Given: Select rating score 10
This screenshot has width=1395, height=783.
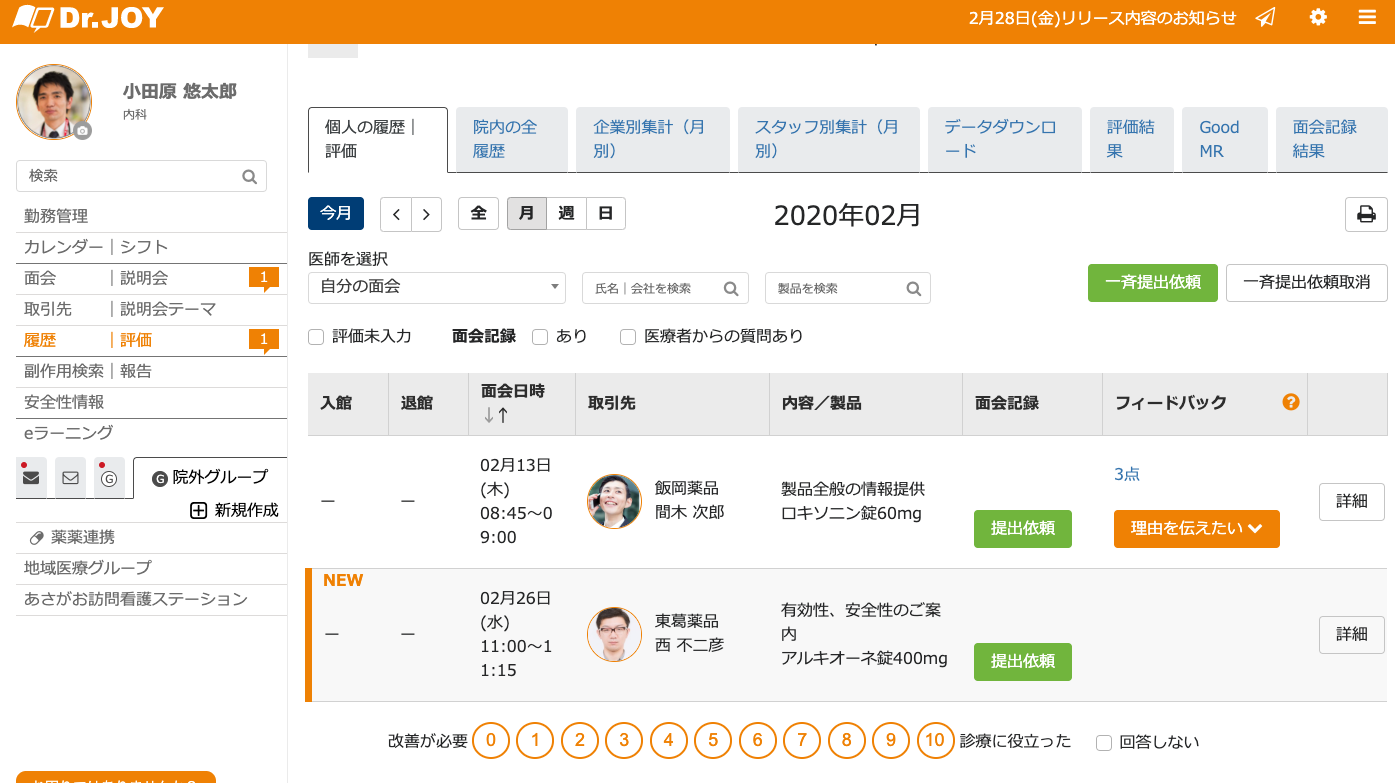Looking at the screenshot, I should click(935, 741).
